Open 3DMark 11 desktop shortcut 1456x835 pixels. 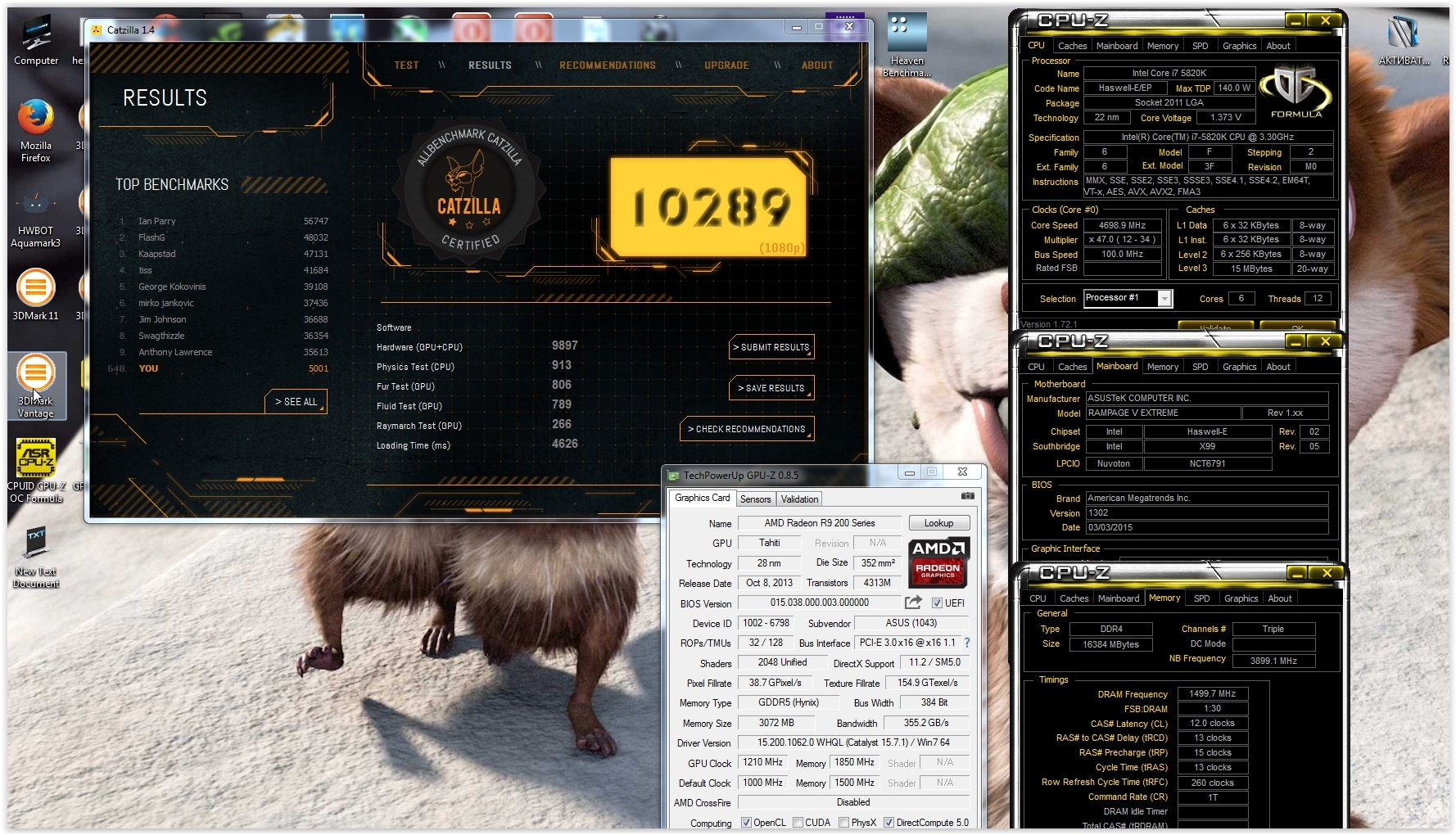(35, 295)
